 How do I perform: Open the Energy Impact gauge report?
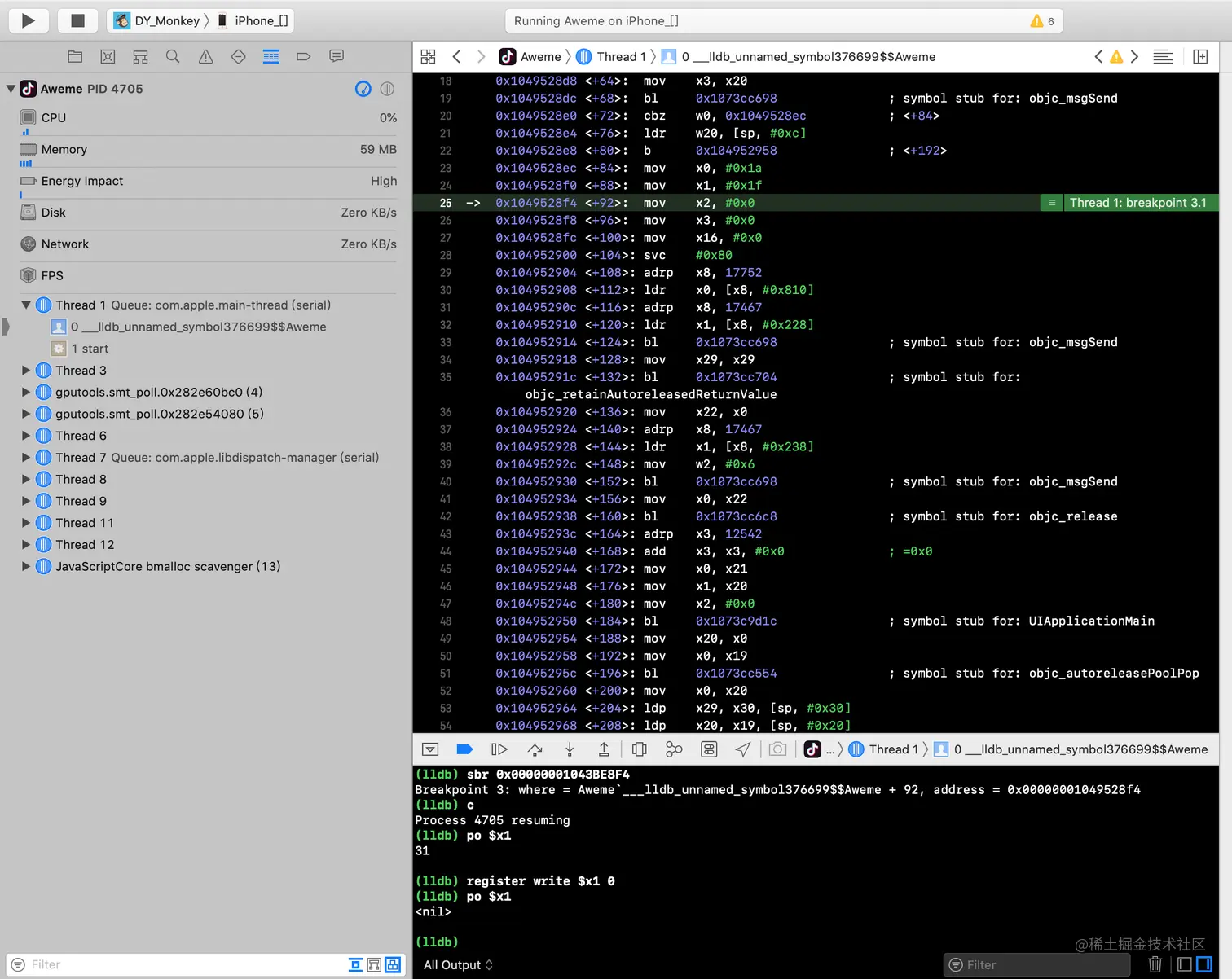(x=208, y=182)
